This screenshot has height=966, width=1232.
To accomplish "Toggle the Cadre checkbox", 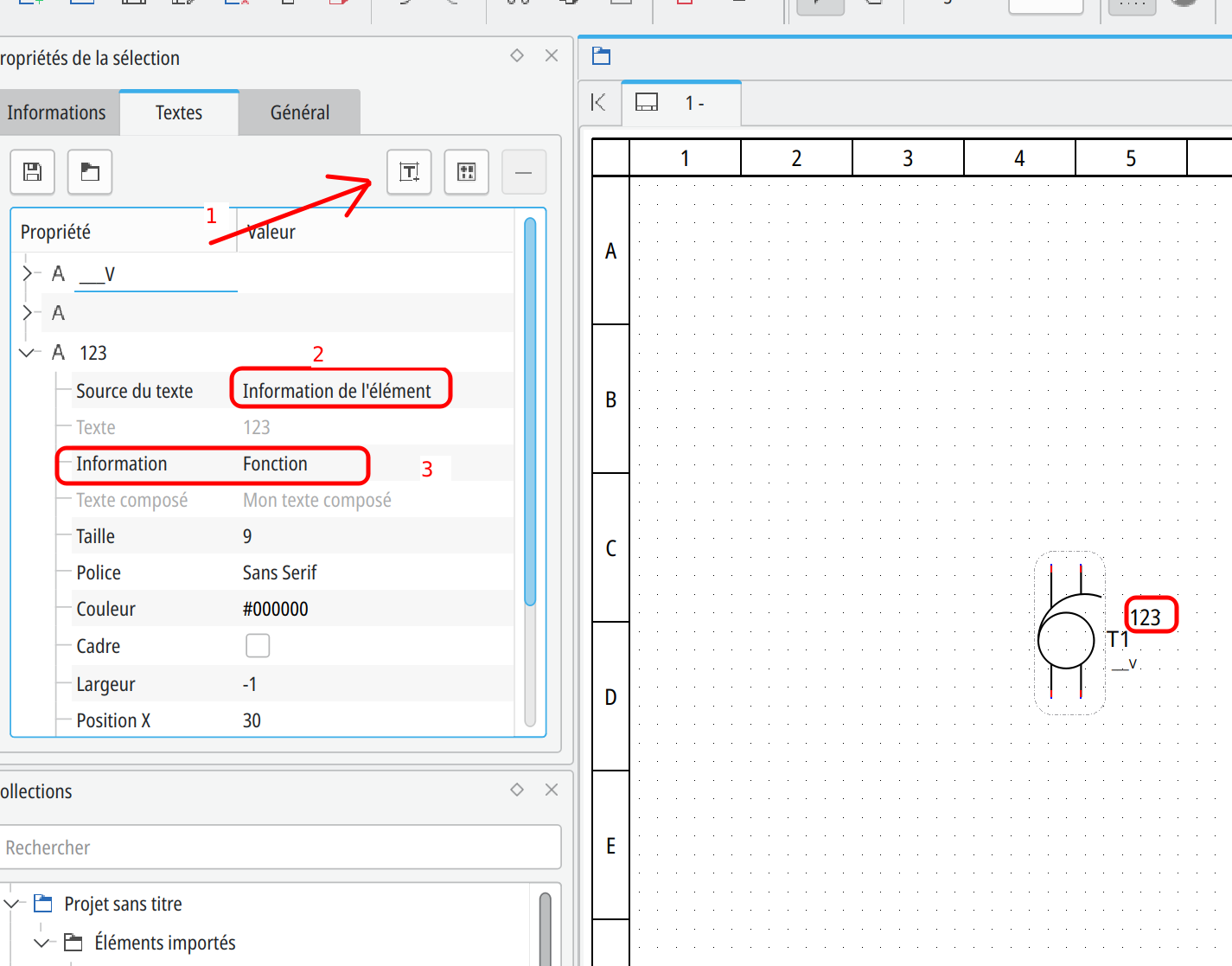I will [x=258, y=646].
